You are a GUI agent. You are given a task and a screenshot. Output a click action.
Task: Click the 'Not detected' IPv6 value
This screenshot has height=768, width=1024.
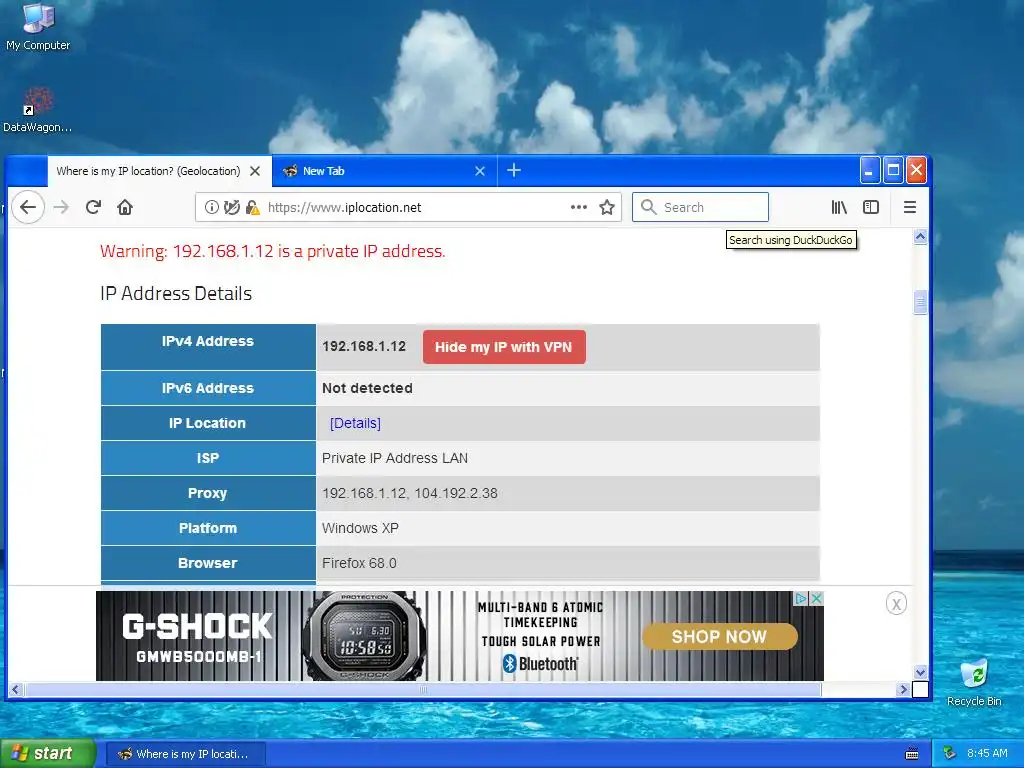coord(367,388)
